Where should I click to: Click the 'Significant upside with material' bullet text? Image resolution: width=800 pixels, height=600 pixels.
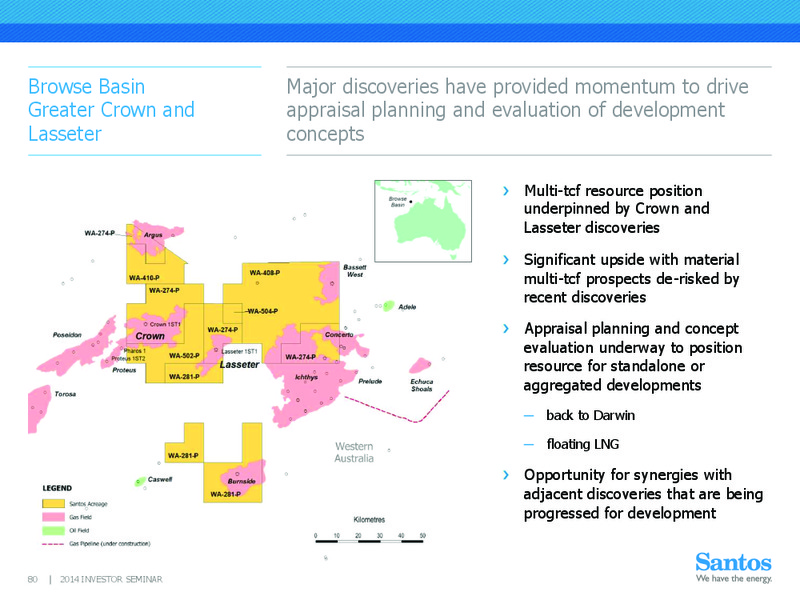[x=632, y=279]
